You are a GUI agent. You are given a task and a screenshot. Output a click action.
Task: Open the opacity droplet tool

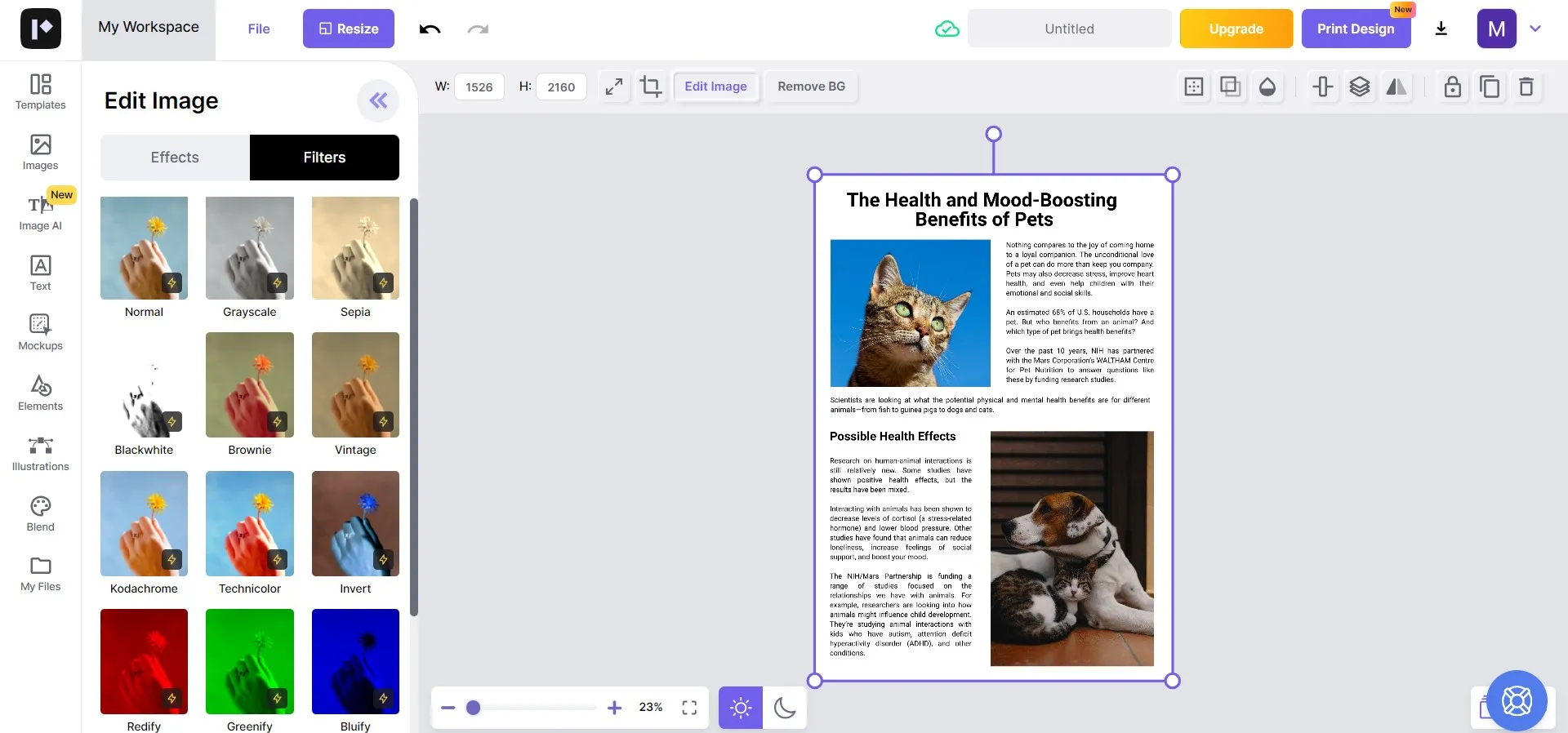coord(1267,87)
